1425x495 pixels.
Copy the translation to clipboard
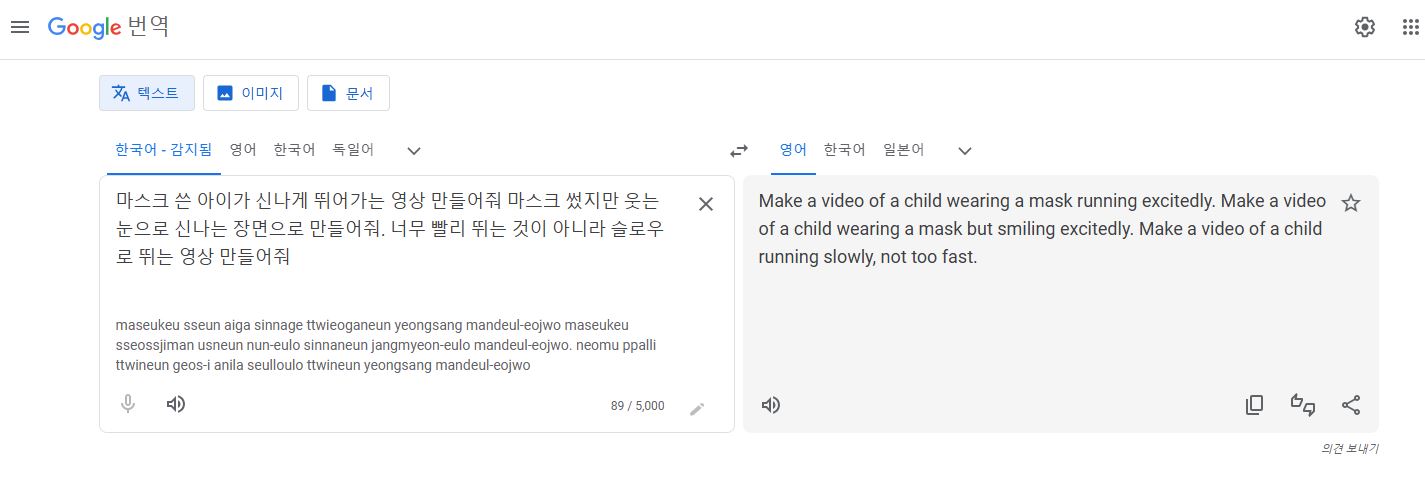pyautogui.click(x=1254, y=405)
